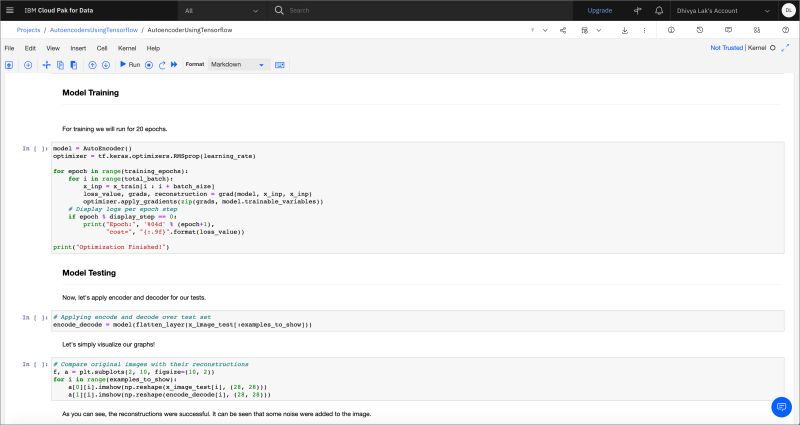Open the View menu
This screenshot has height=425, width=800.
[x=53, y=48]
